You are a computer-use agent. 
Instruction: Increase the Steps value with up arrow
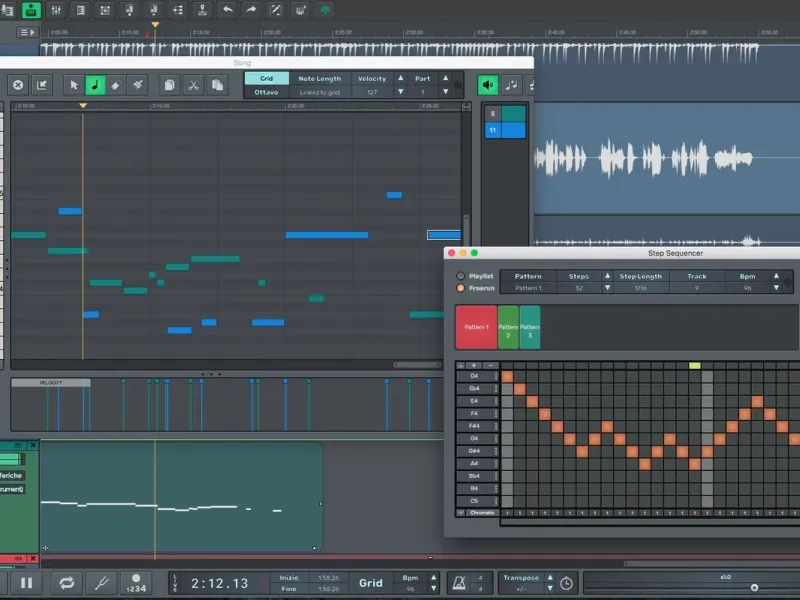(x=607, y=276)
